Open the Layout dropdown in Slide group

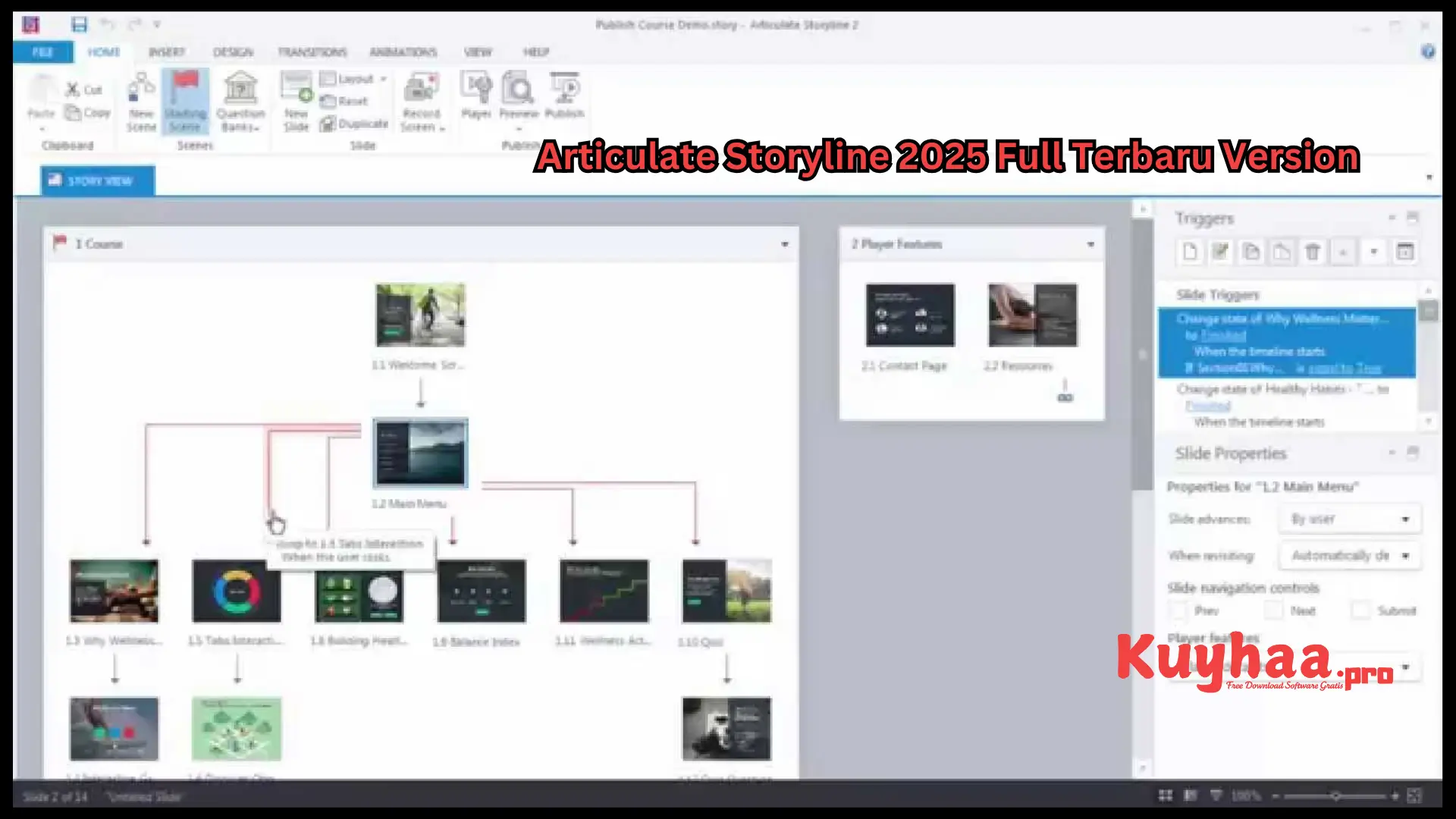[x=353, y=79]
